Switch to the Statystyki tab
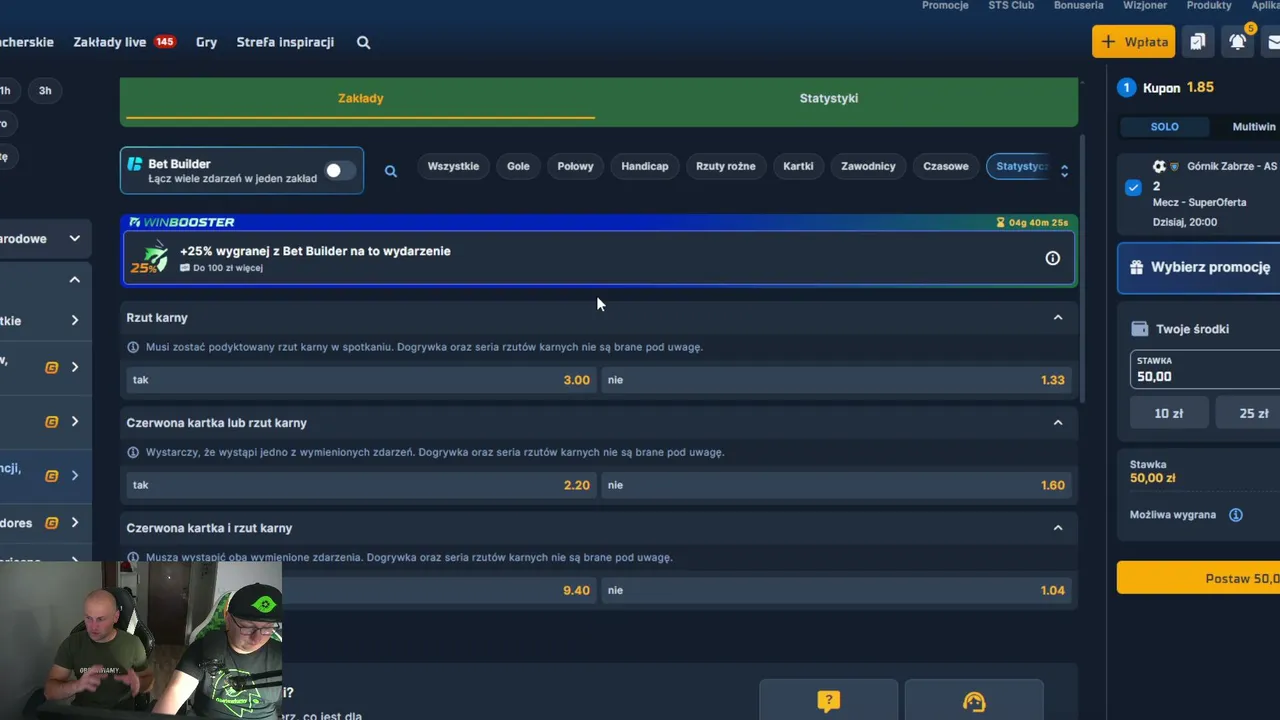 tap(829, 98)
